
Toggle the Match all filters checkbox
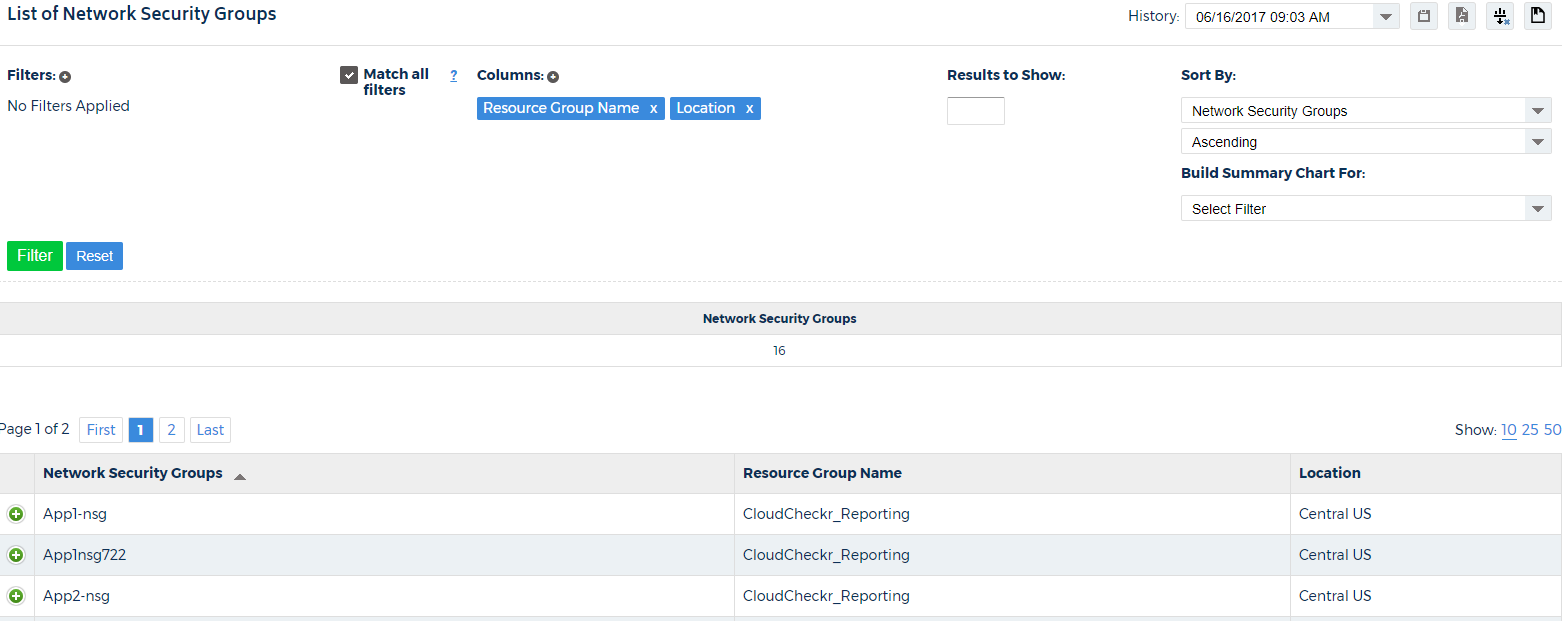(x=349, y=75)
